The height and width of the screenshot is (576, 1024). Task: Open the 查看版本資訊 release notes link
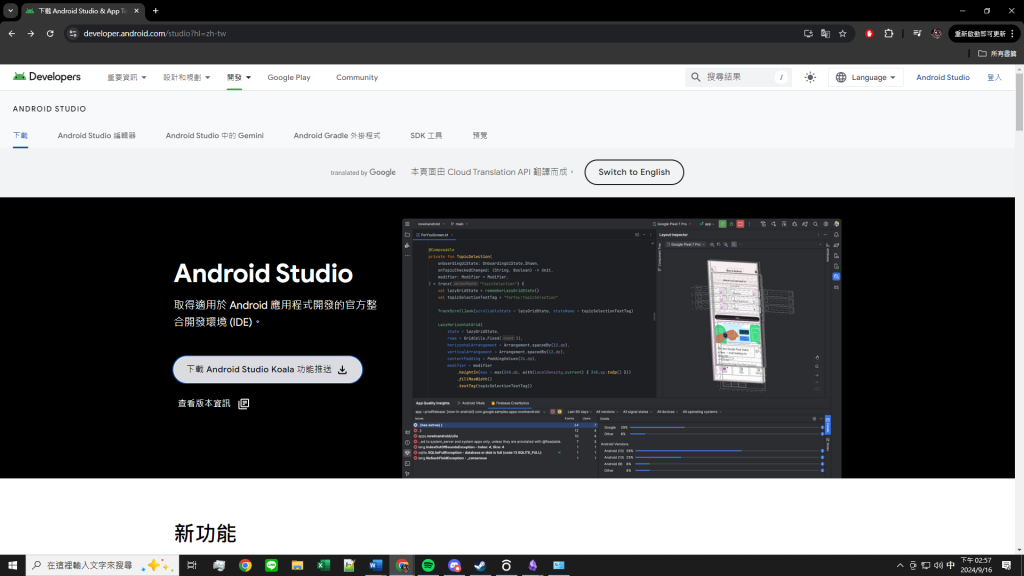214,404
